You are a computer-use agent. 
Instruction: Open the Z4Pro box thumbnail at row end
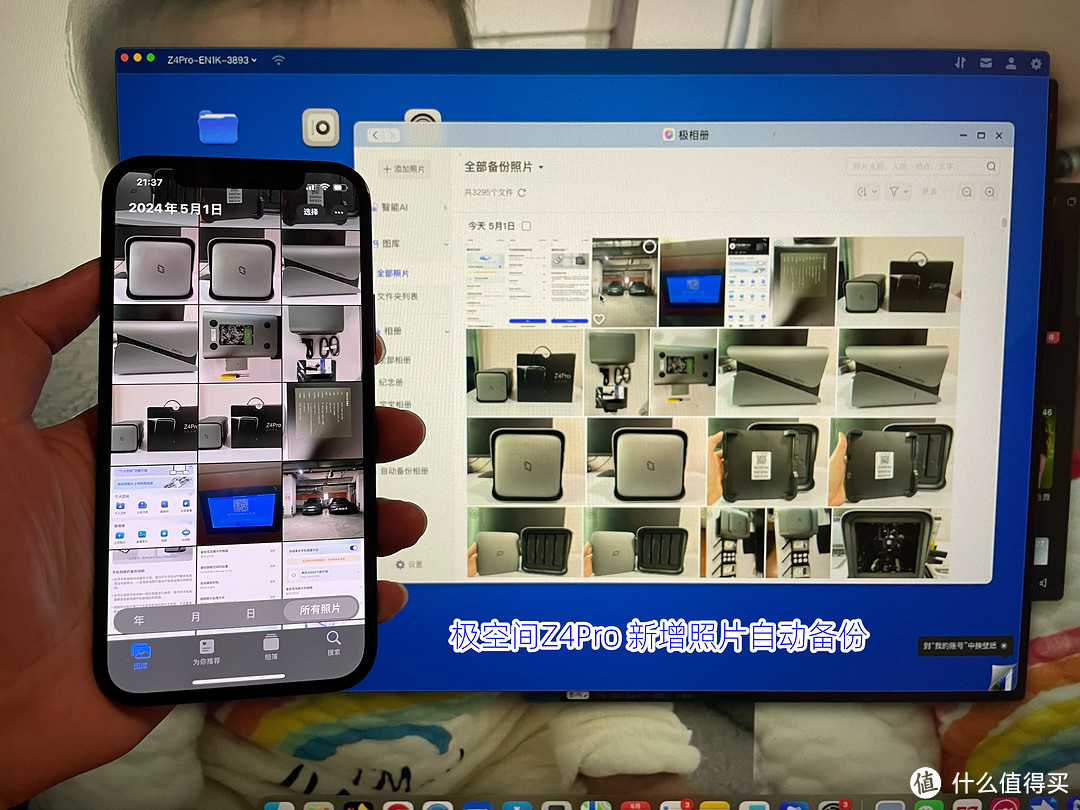(900, 282)
